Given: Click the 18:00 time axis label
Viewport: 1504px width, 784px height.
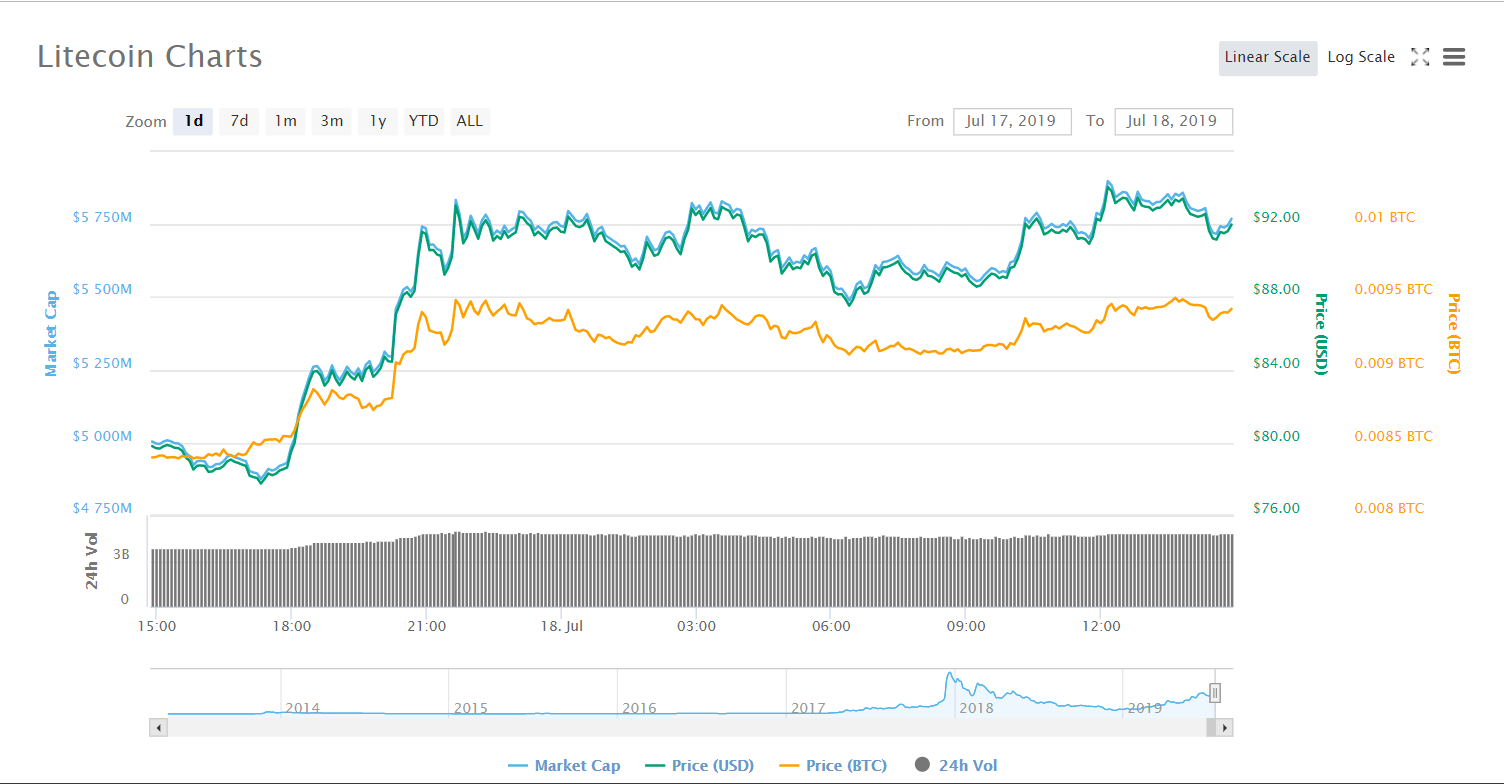Looking at the screenshot, I should [x=291, y=627].
